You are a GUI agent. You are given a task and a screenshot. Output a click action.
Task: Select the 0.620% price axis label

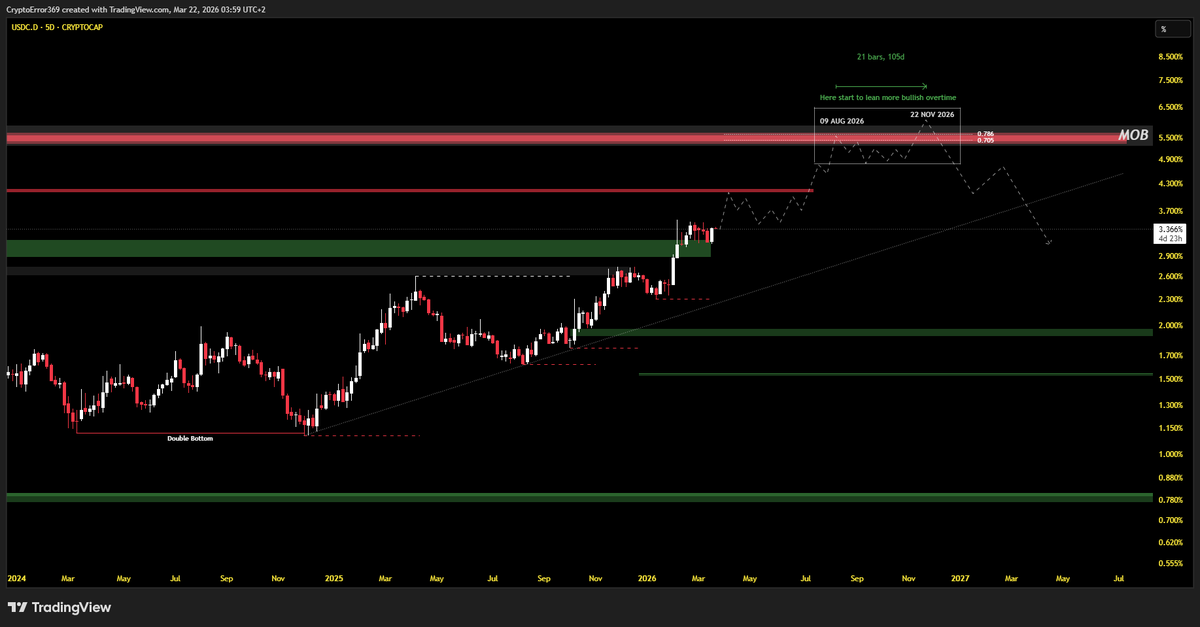(x=1170, y=542)
